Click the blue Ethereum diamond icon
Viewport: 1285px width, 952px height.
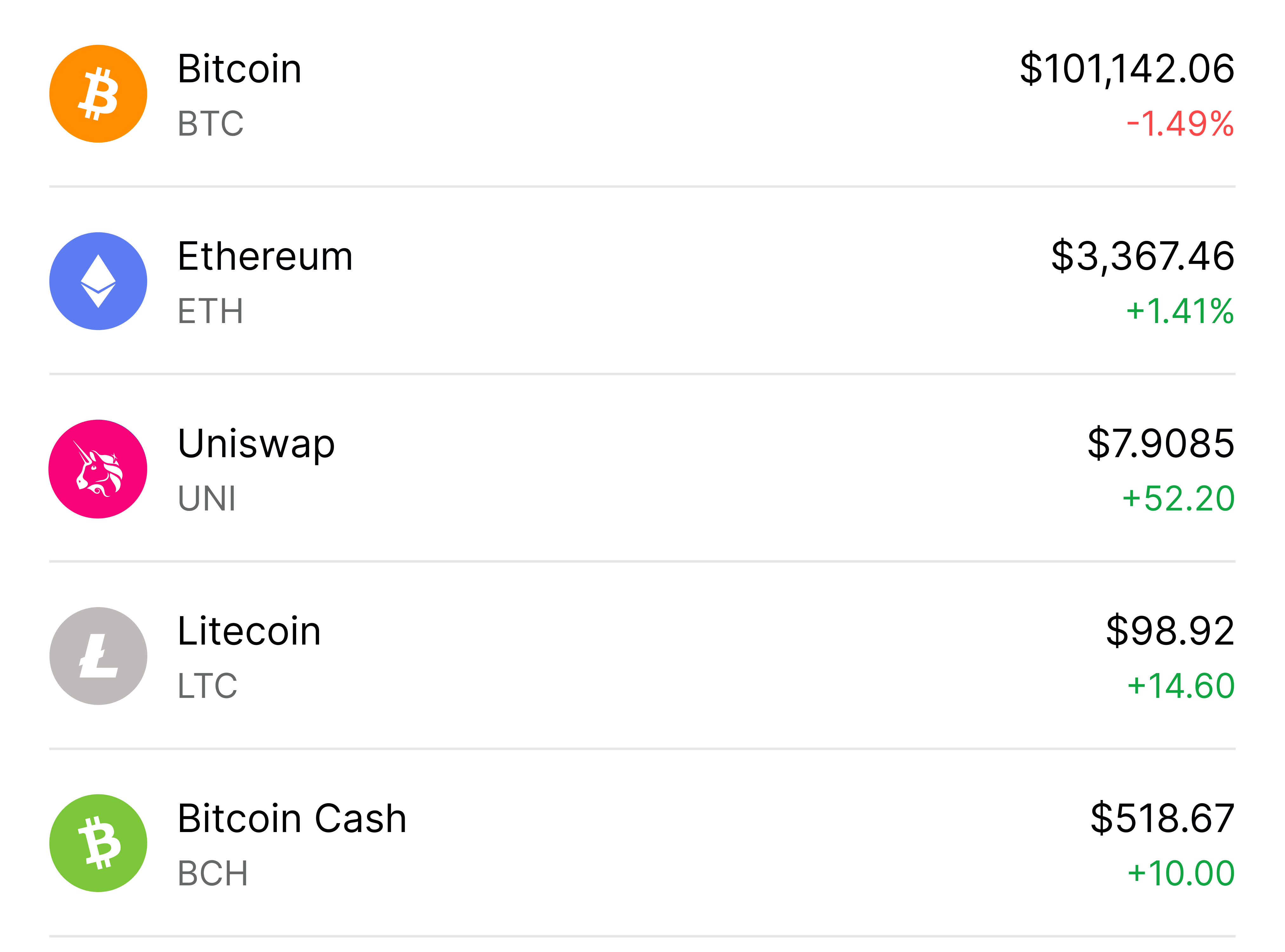click(x=98, y=281)
